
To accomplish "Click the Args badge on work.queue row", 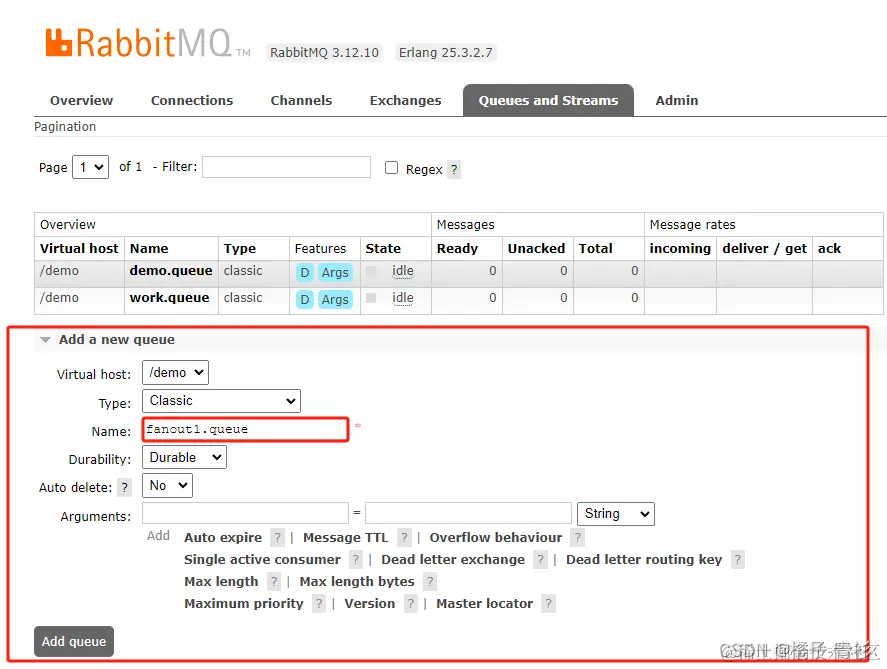I will (x=335, y=299).
